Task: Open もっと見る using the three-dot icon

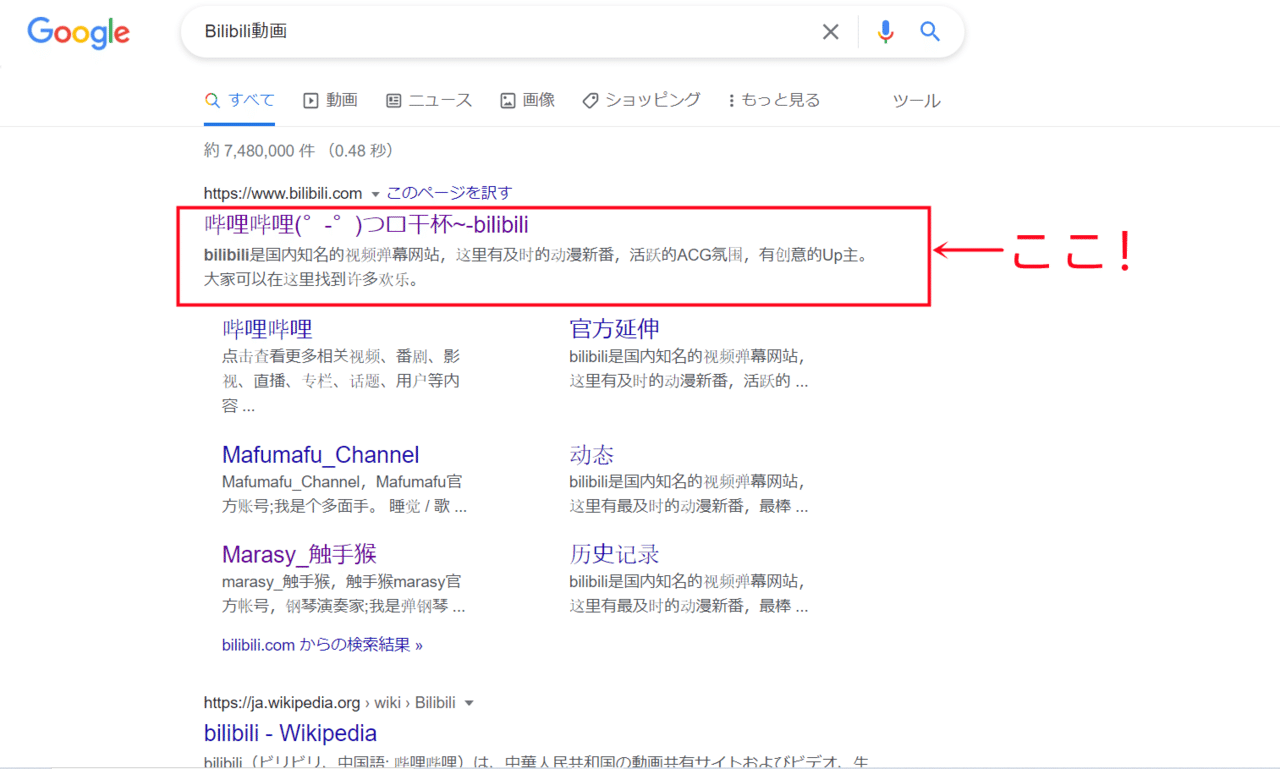Action: click(731, 99)
